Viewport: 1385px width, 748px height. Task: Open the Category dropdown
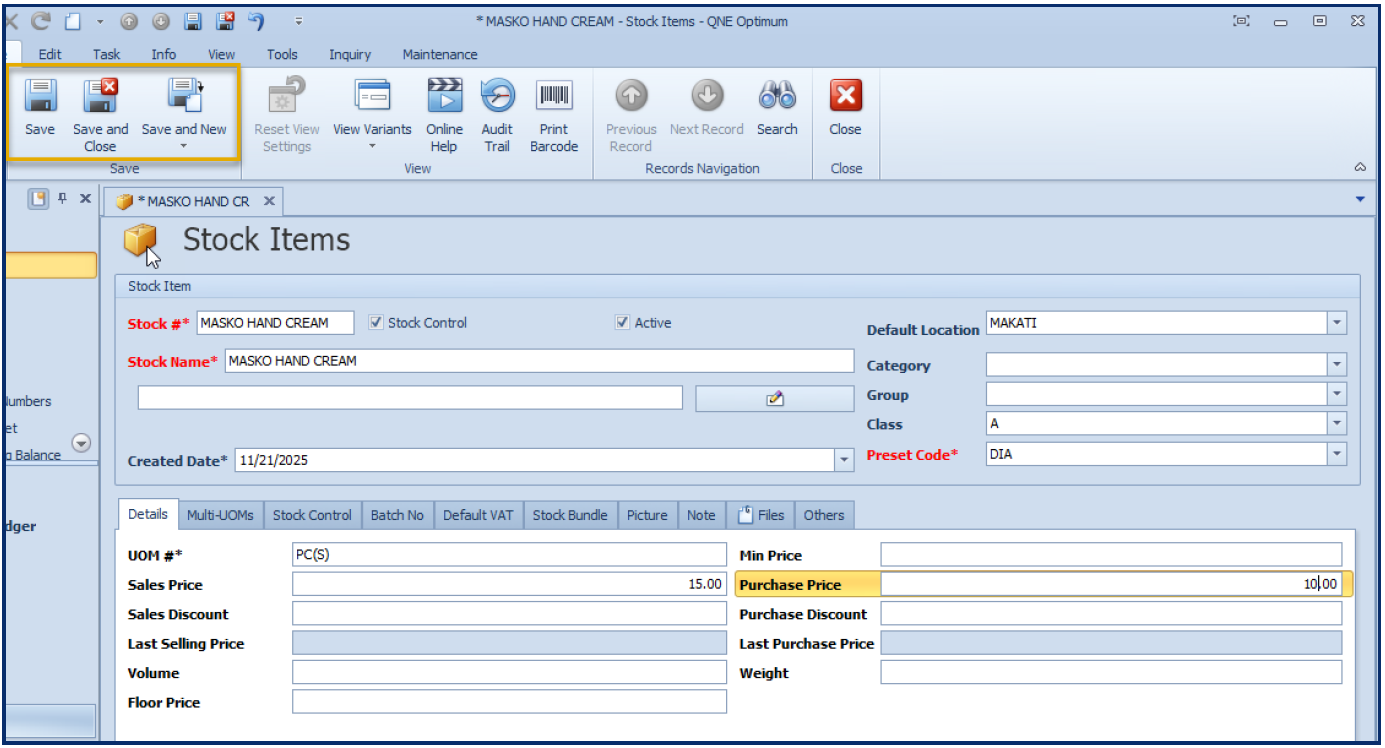pos(1337,365)
